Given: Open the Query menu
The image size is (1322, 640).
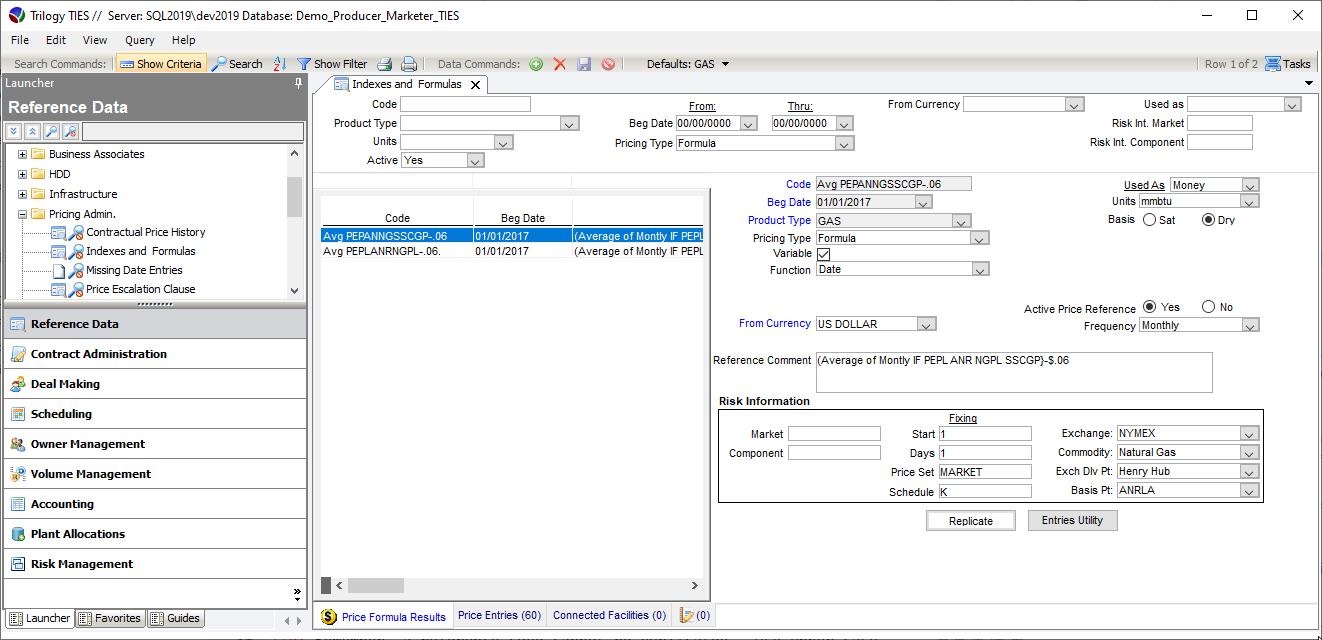Looking at the screenshot, I should (139, 40).
